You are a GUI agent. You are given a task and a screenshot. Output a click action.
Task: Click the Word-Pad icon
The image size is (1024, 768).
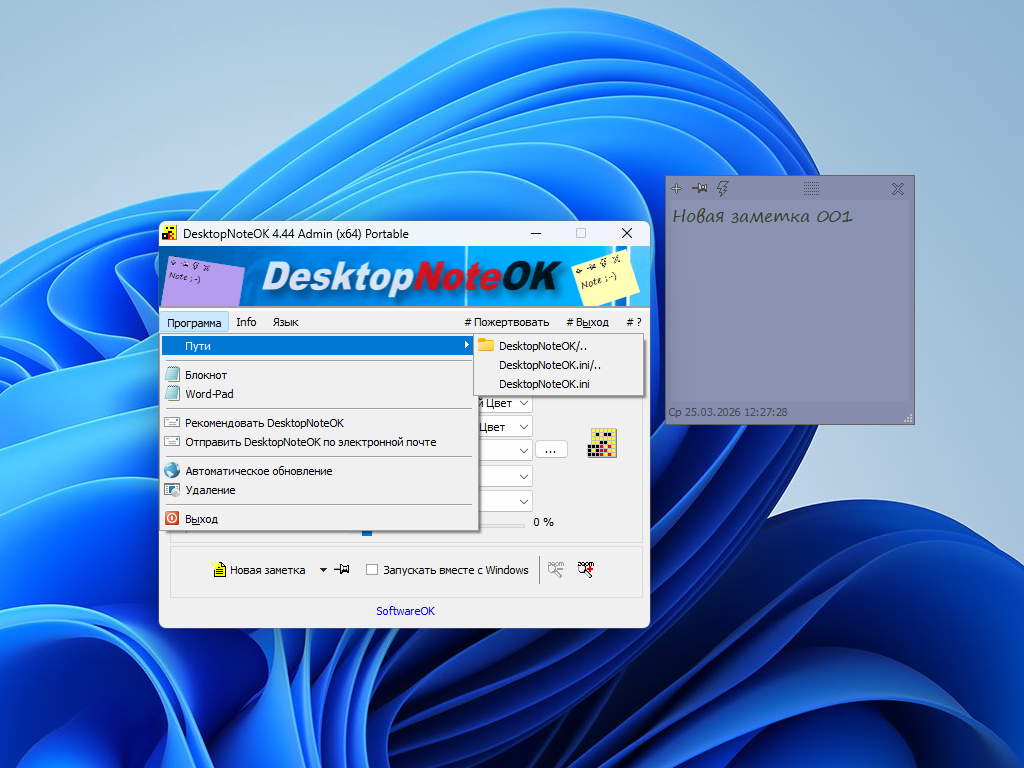(x=172, y=393)
